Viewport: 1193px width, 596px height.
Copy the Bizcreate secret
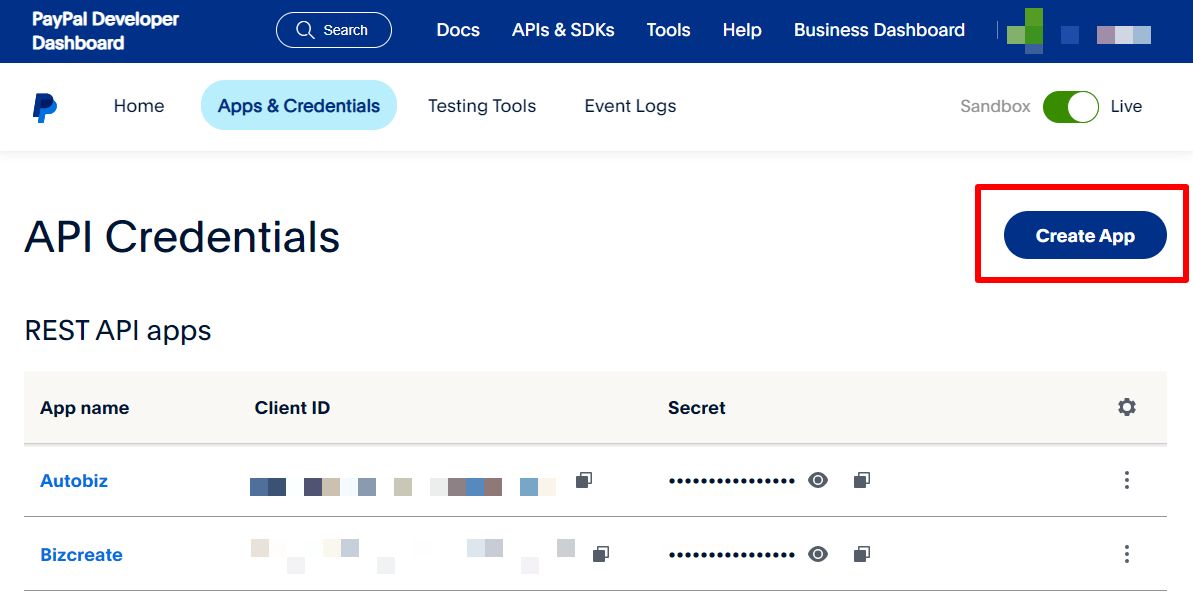click(x=862, y=554)
